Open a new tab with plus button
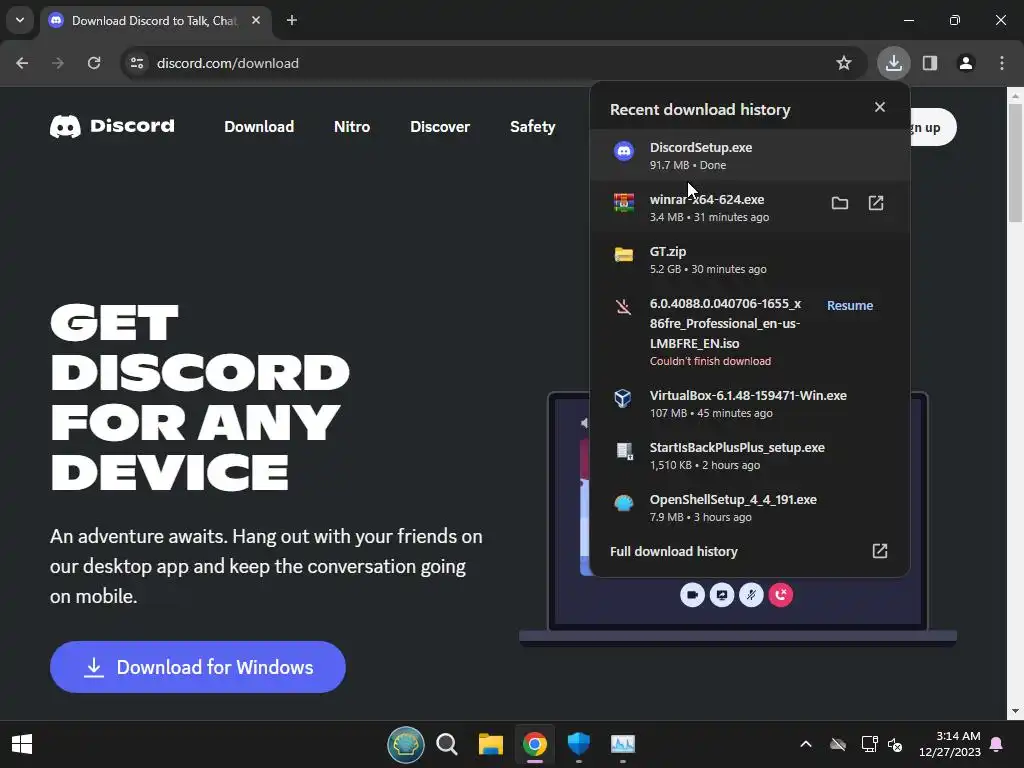This screenshot has width=1024, height=768. (x=292, y=20)
